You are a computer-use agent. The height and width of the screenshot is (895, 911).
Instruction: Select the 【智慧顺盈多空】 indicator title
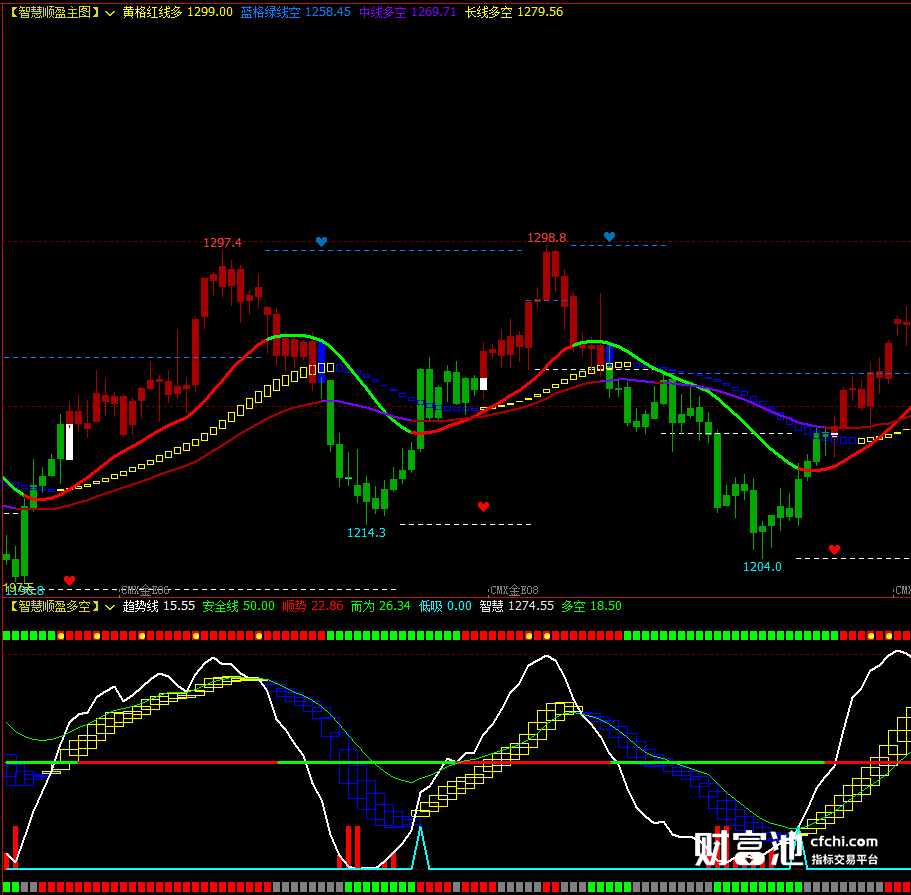(54, 606)
